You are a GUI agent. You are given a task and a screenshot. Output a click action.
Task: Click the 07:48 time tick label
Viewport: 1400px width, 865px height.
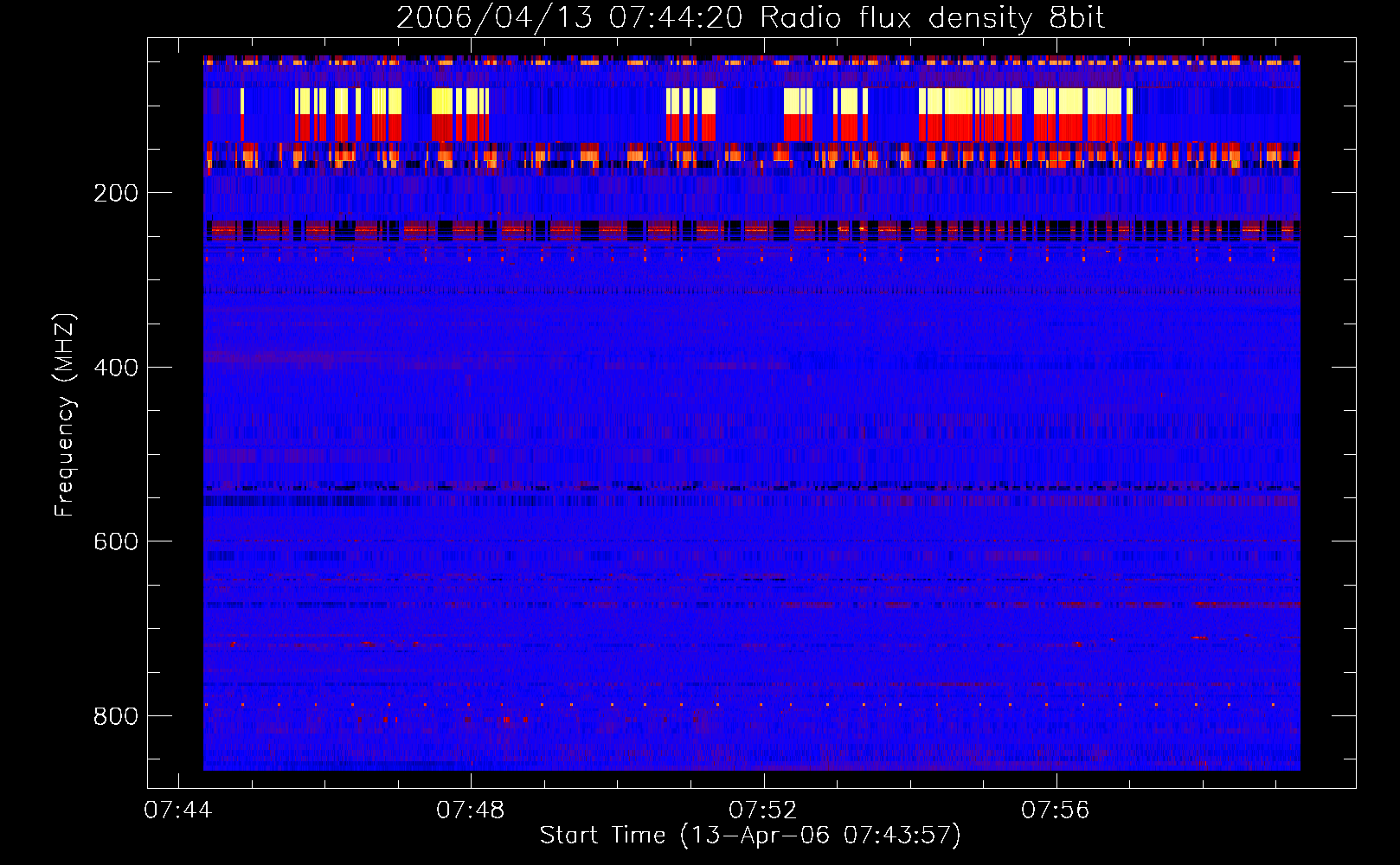point(471,811)
